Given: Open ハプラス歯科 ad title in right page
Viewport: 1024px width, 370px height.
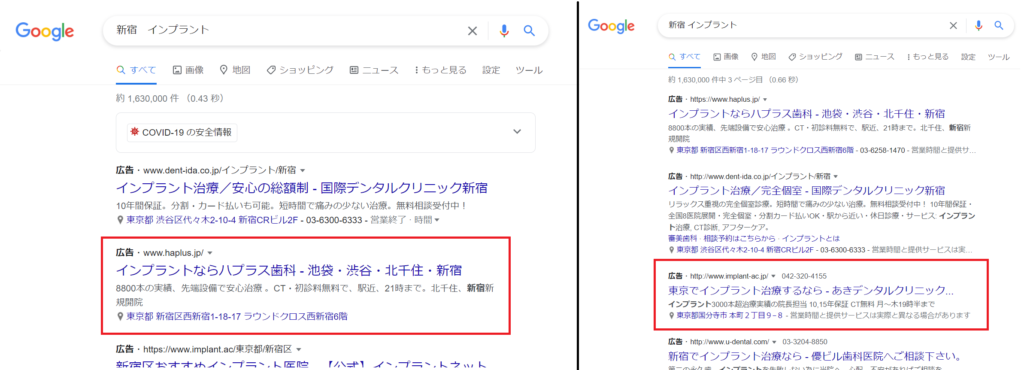Looking at the screenshot, I should (807, 113).
